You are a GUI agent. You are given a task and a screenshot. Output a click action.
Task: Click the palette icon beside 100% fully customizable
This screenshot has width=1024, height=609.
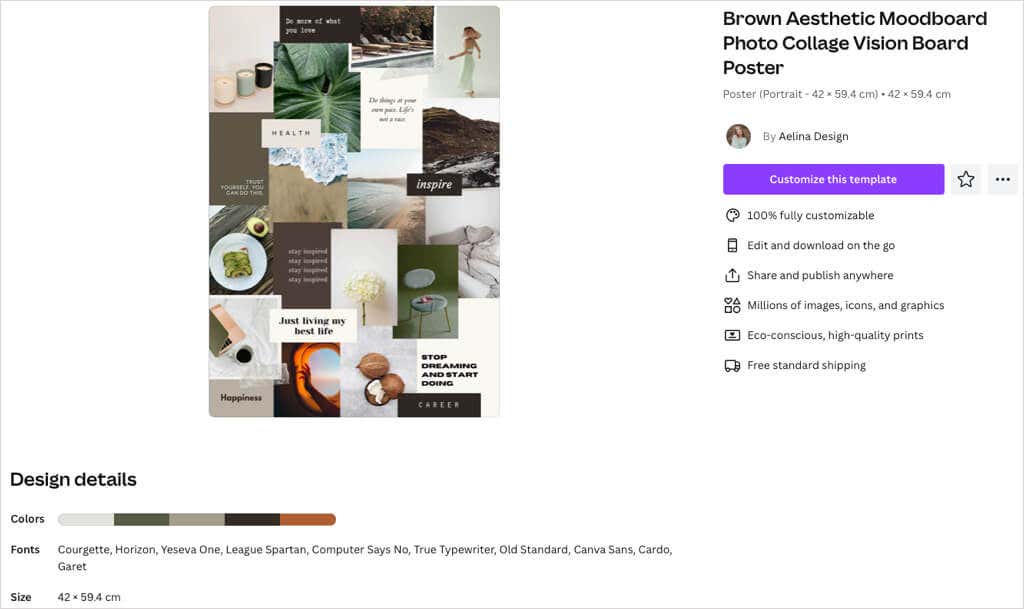[732, 215]
